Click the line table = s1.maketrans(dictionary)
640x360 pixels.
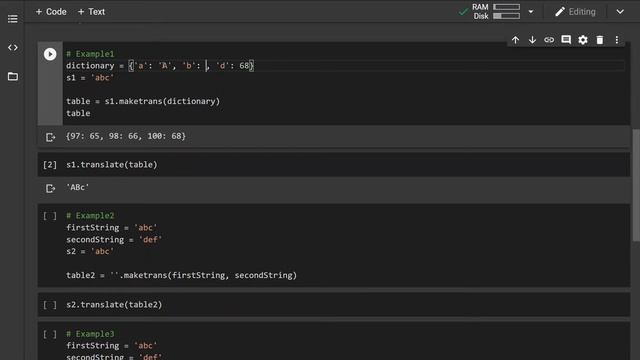coord(143,101)
